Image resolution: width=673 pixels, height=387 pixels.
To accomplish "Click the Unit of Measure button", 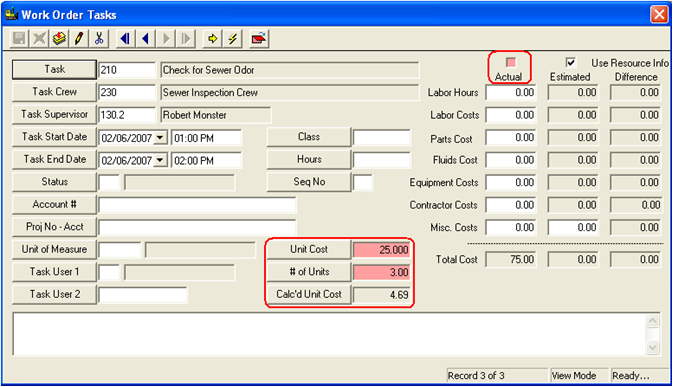I will [x=54, y=249].
